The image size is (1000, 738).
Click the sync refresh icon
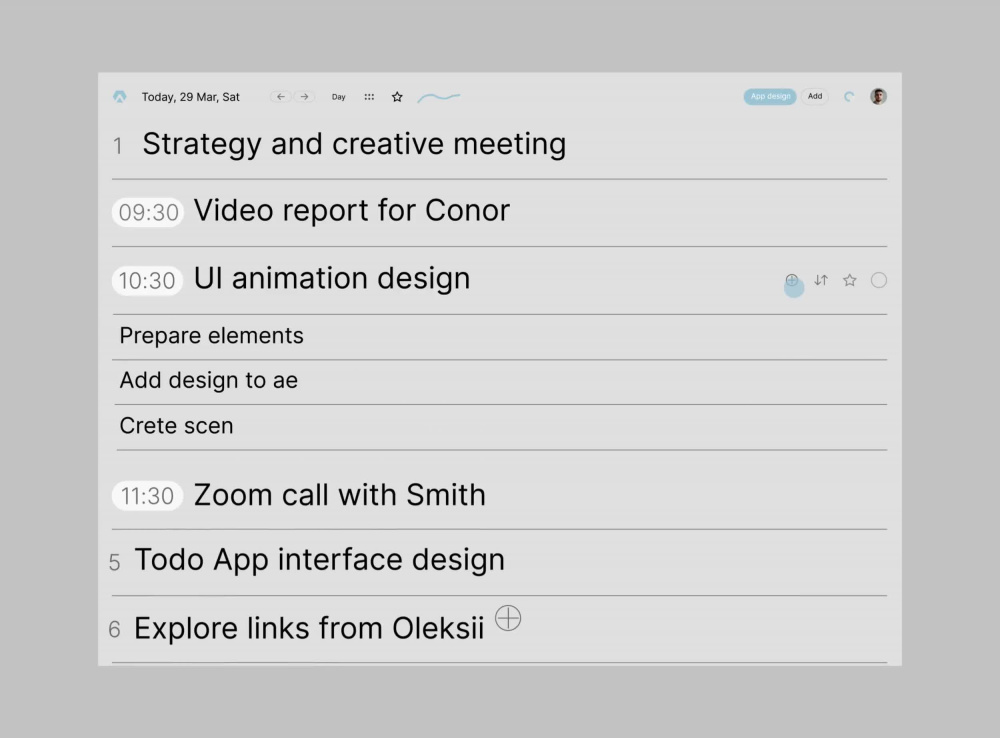849,97
